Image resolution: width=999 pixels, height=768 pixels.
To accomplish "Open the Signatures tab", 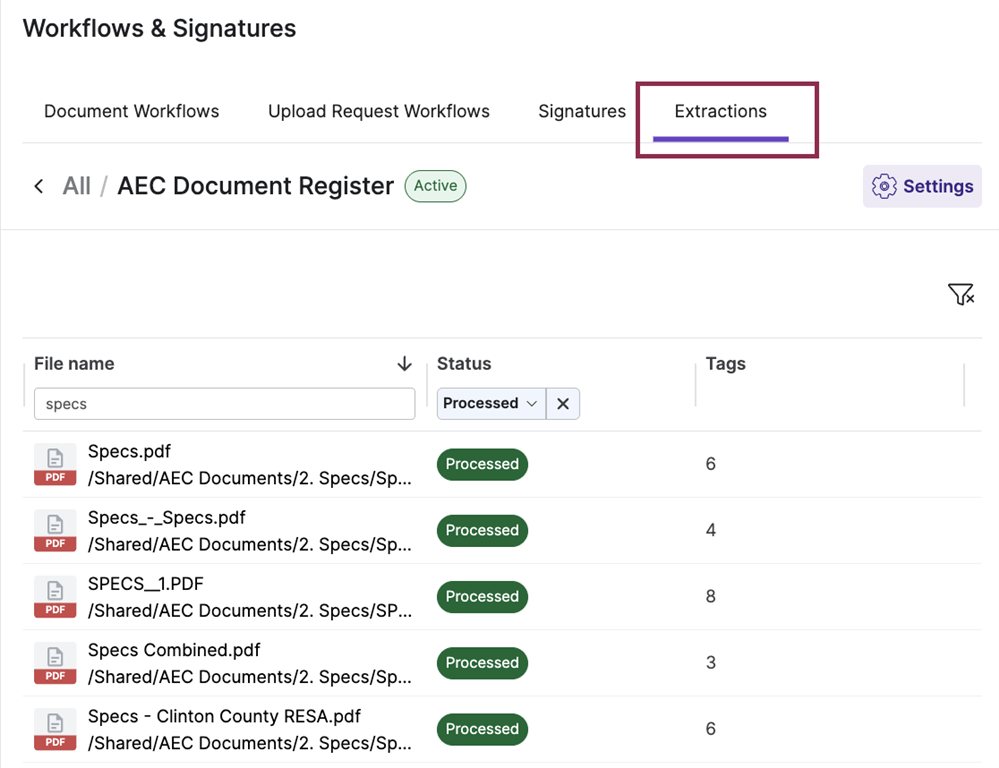I will tap(582, 111).
